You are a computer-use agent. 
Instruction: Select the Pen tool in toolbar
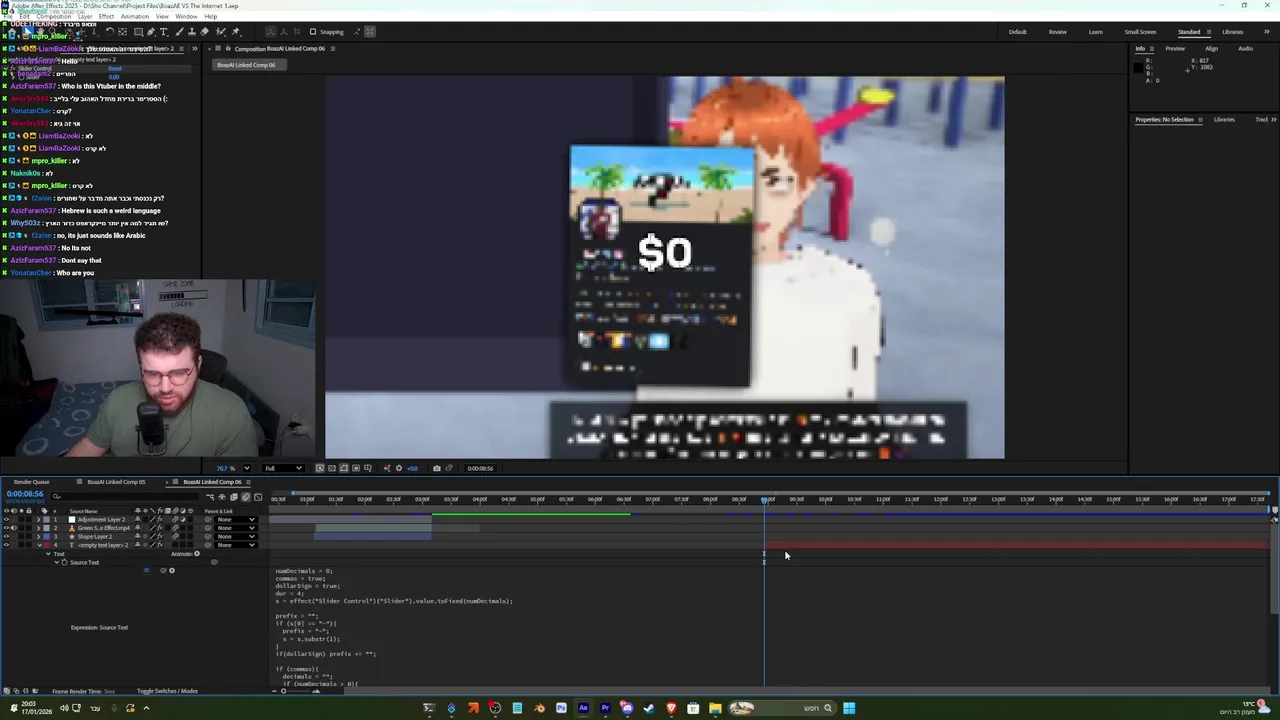pyautogui.click(x=151, y=32)
